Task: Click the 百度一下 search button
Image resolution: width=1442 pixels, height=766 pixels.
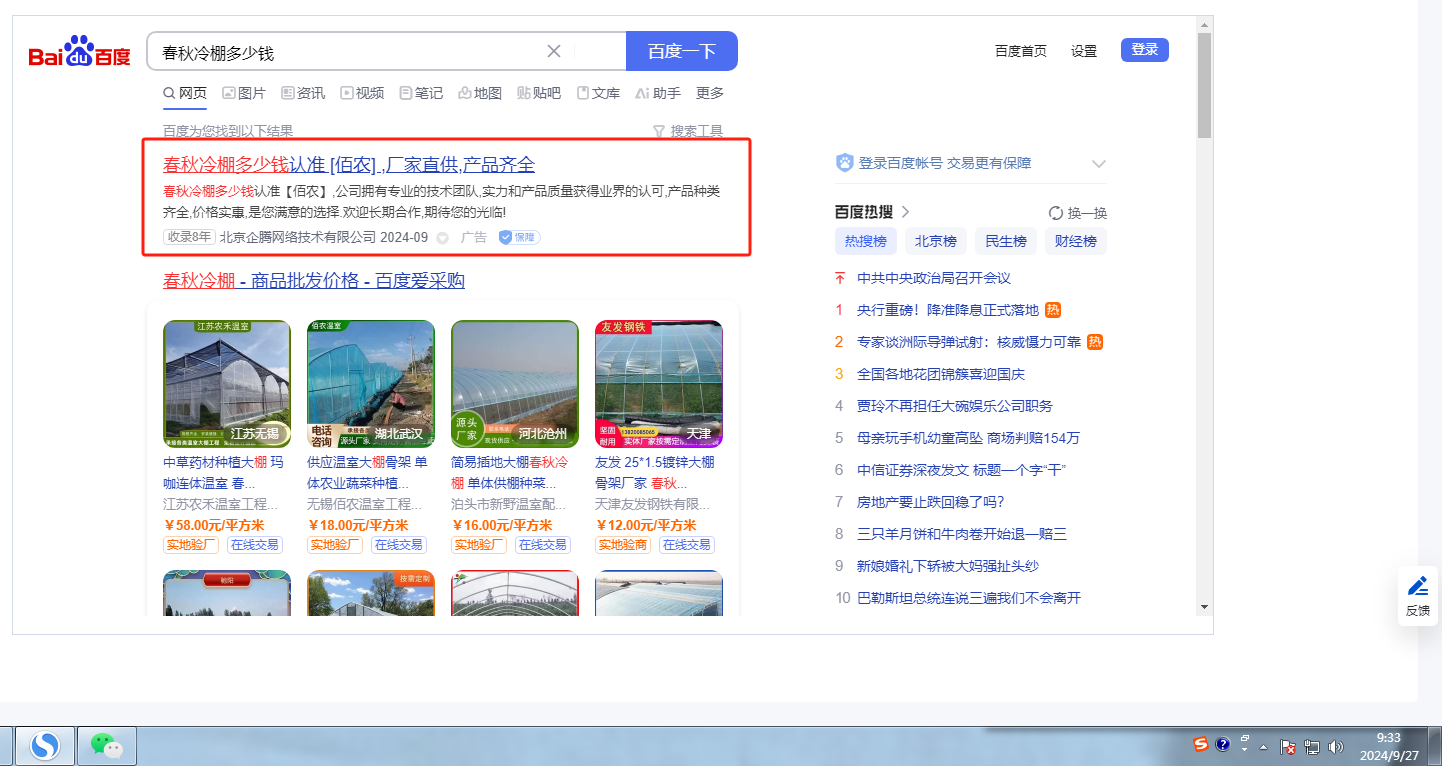Action: tap(682, 51)
